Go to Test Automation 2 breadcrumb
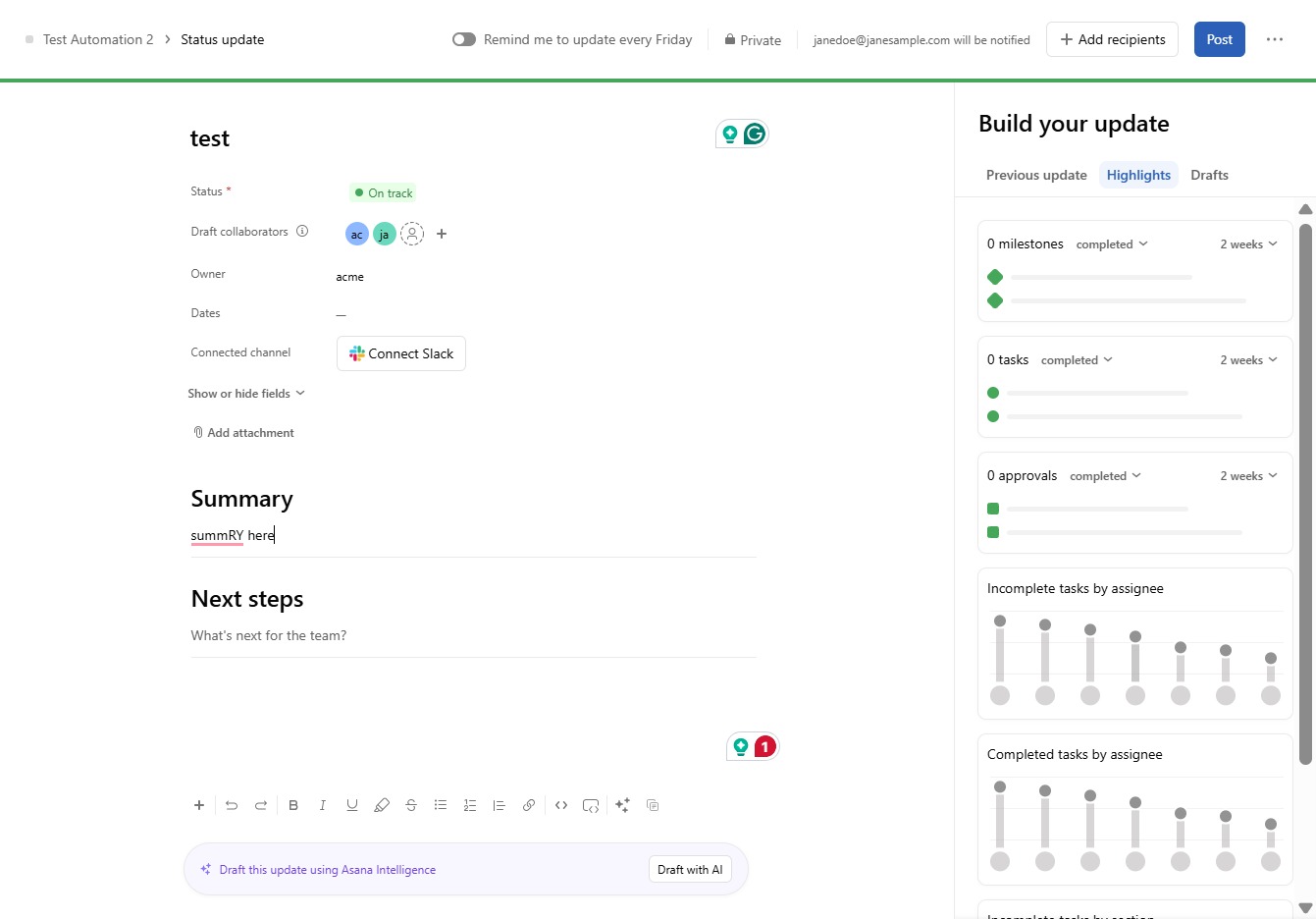The width and height of the screenshot is (1316, 919). pos(98,39)
